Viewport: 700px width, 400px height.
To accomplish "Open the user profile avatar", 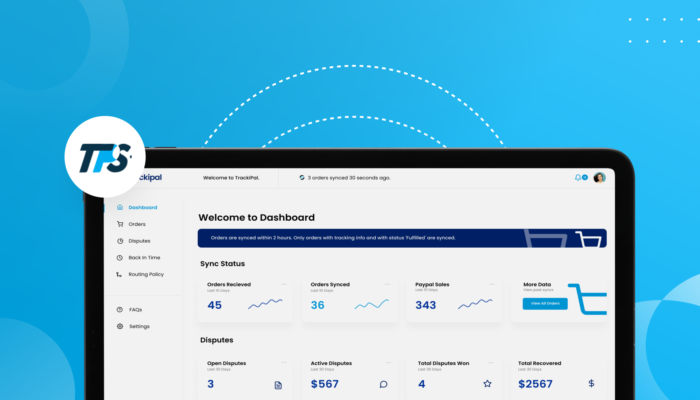I will pos(599,178).
